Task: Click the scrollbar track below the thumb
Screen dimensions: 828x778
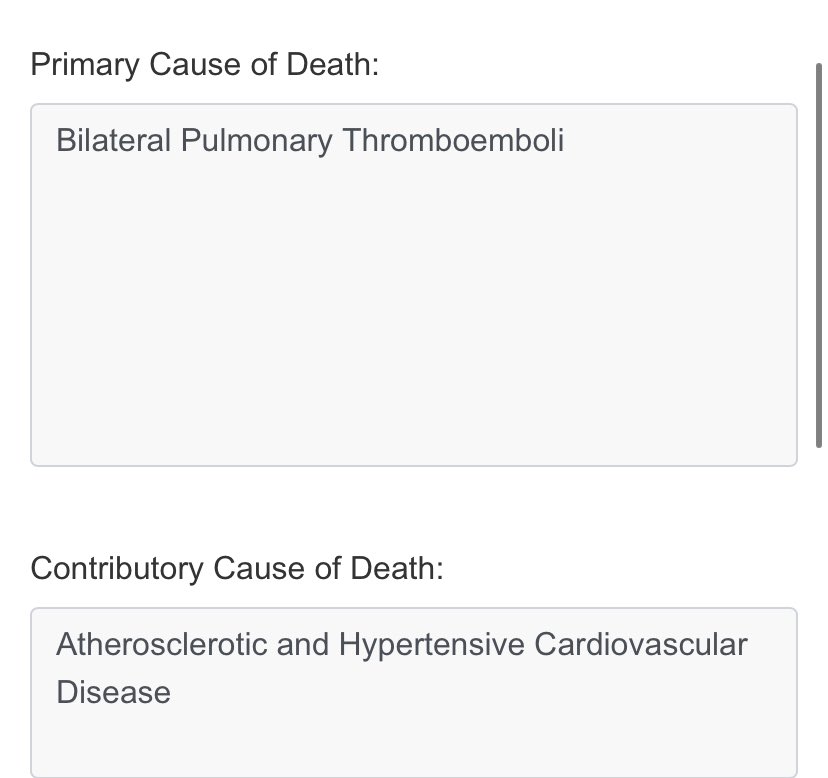Action: [819, 613]
